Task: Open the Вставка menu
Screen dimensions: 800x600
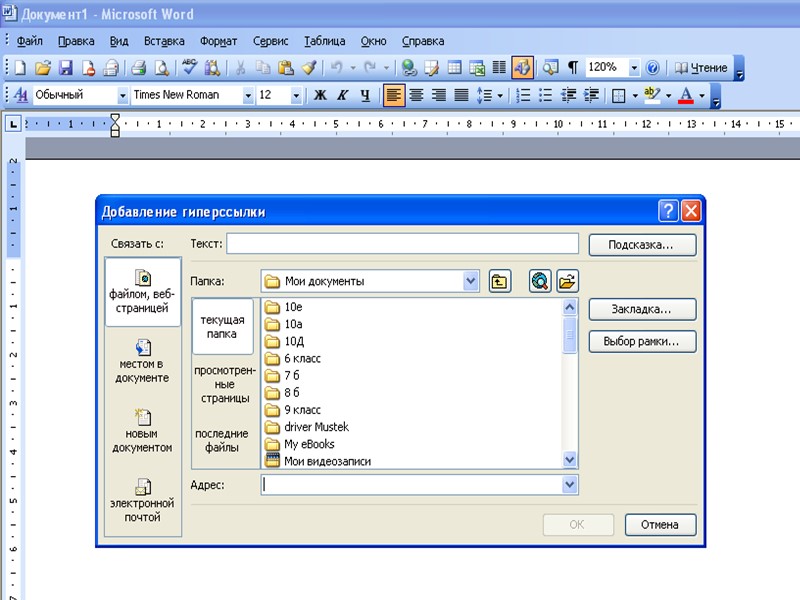Action: 164,41
